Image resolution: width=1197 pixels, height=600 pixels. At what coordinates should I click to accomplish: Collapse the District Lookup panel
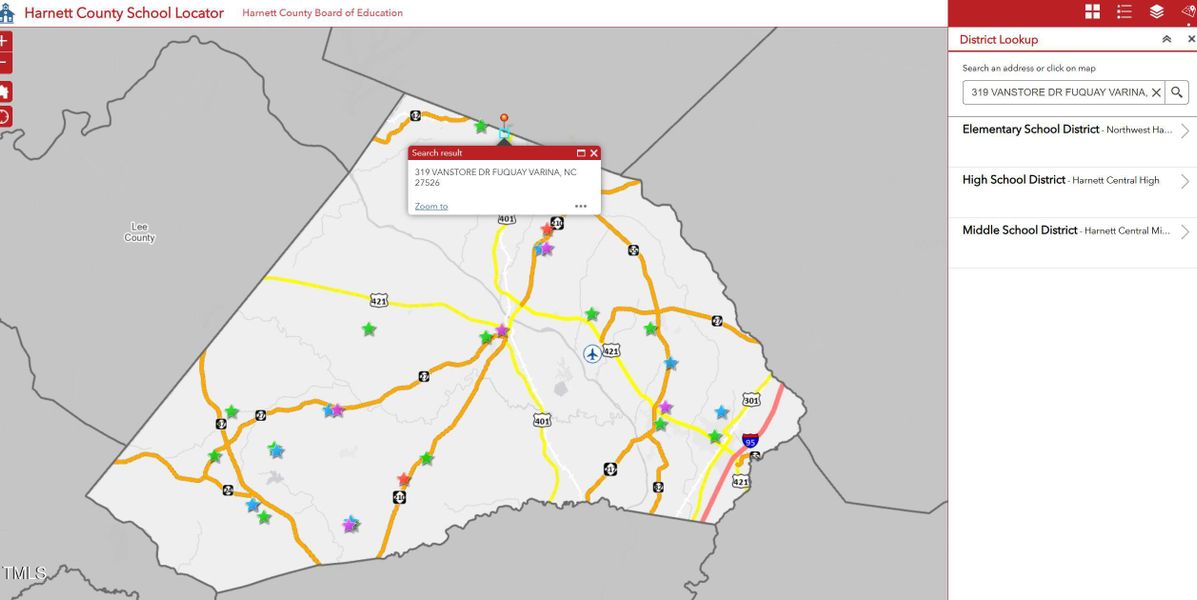[1166, 39]
